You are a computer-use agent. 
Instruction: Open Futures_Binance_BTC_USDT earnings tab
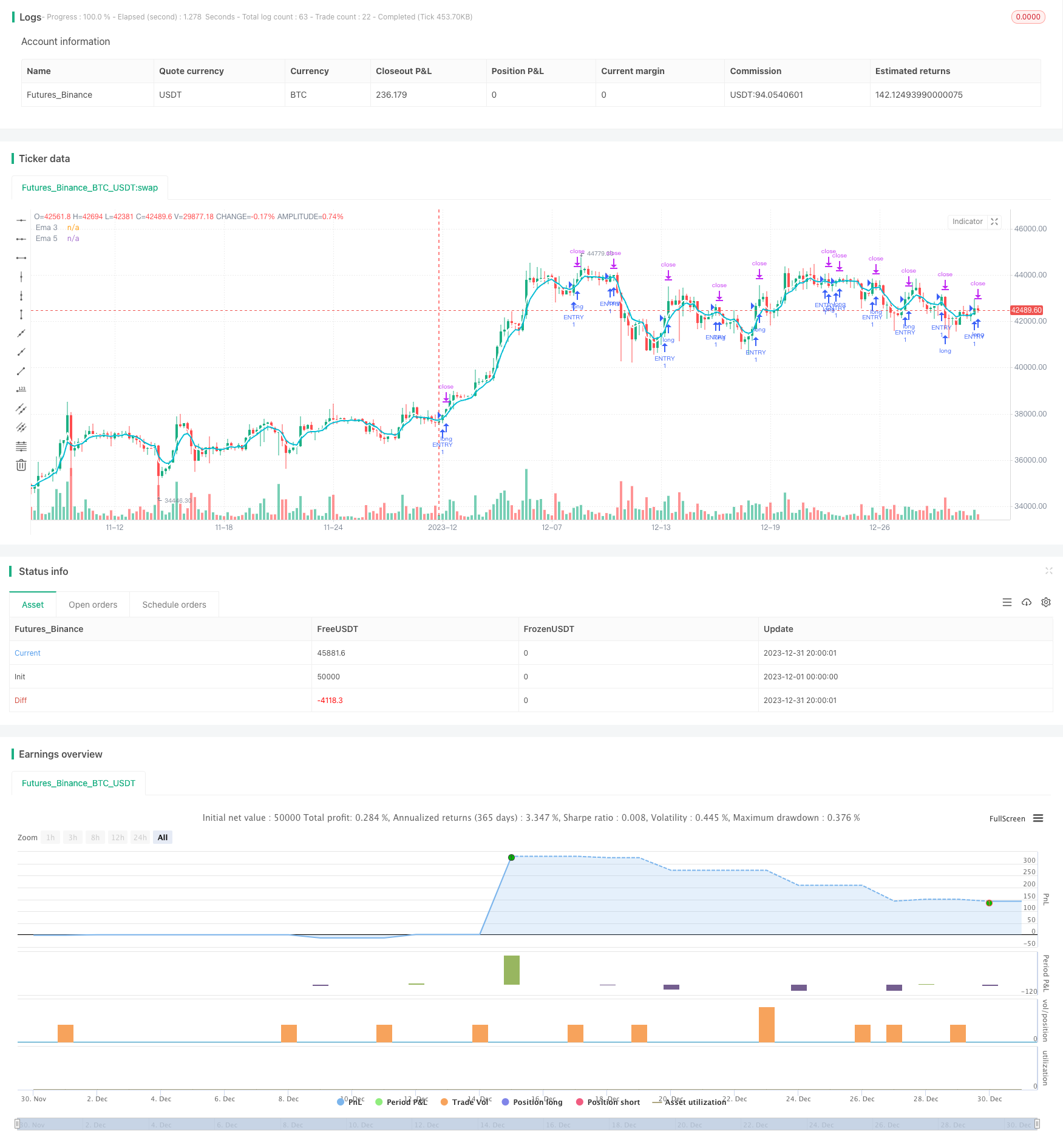coord(78,783)
